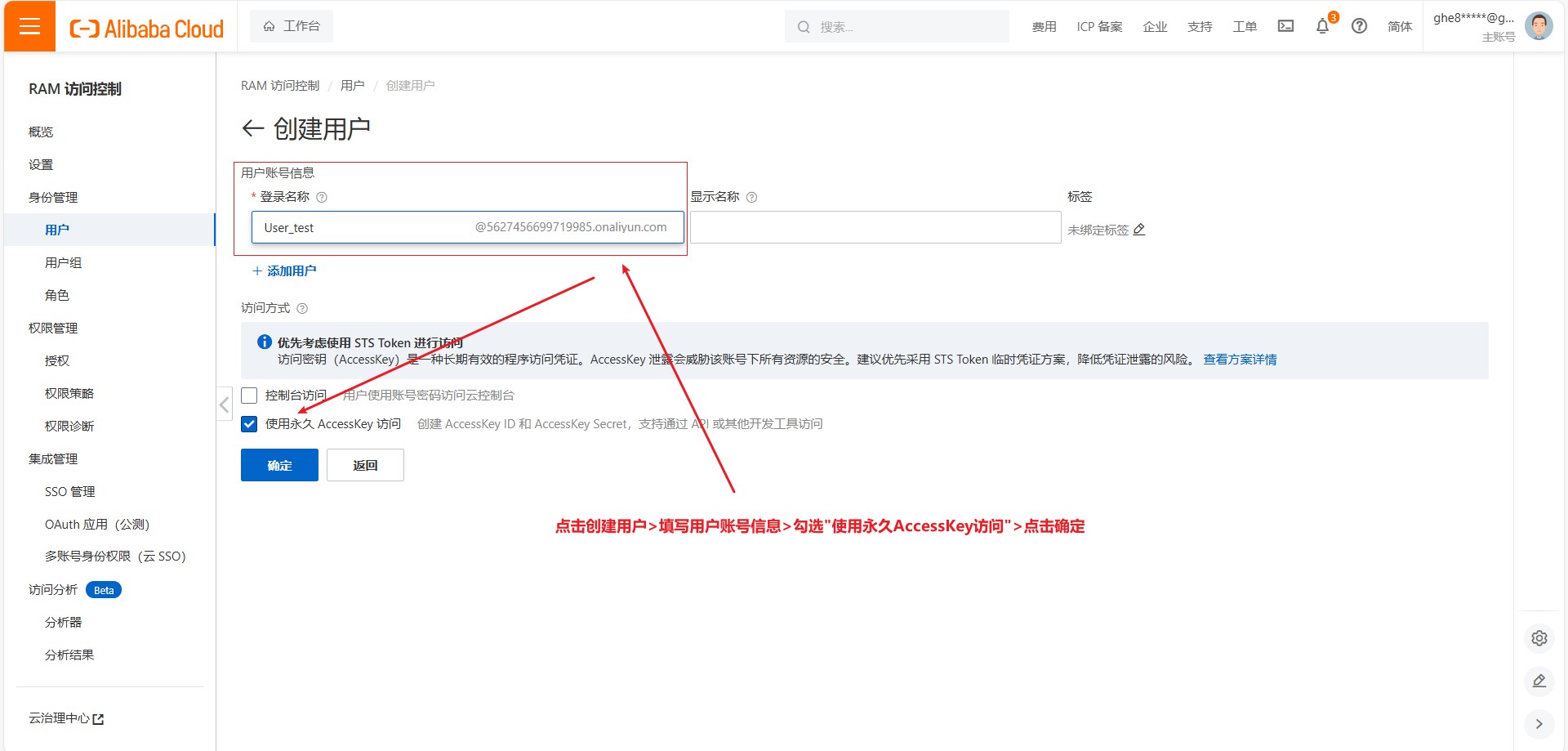Image resolution: width=1568 pixels, height=751 pixels.
Task: Click the 添加用户 link
Action: 291,270
